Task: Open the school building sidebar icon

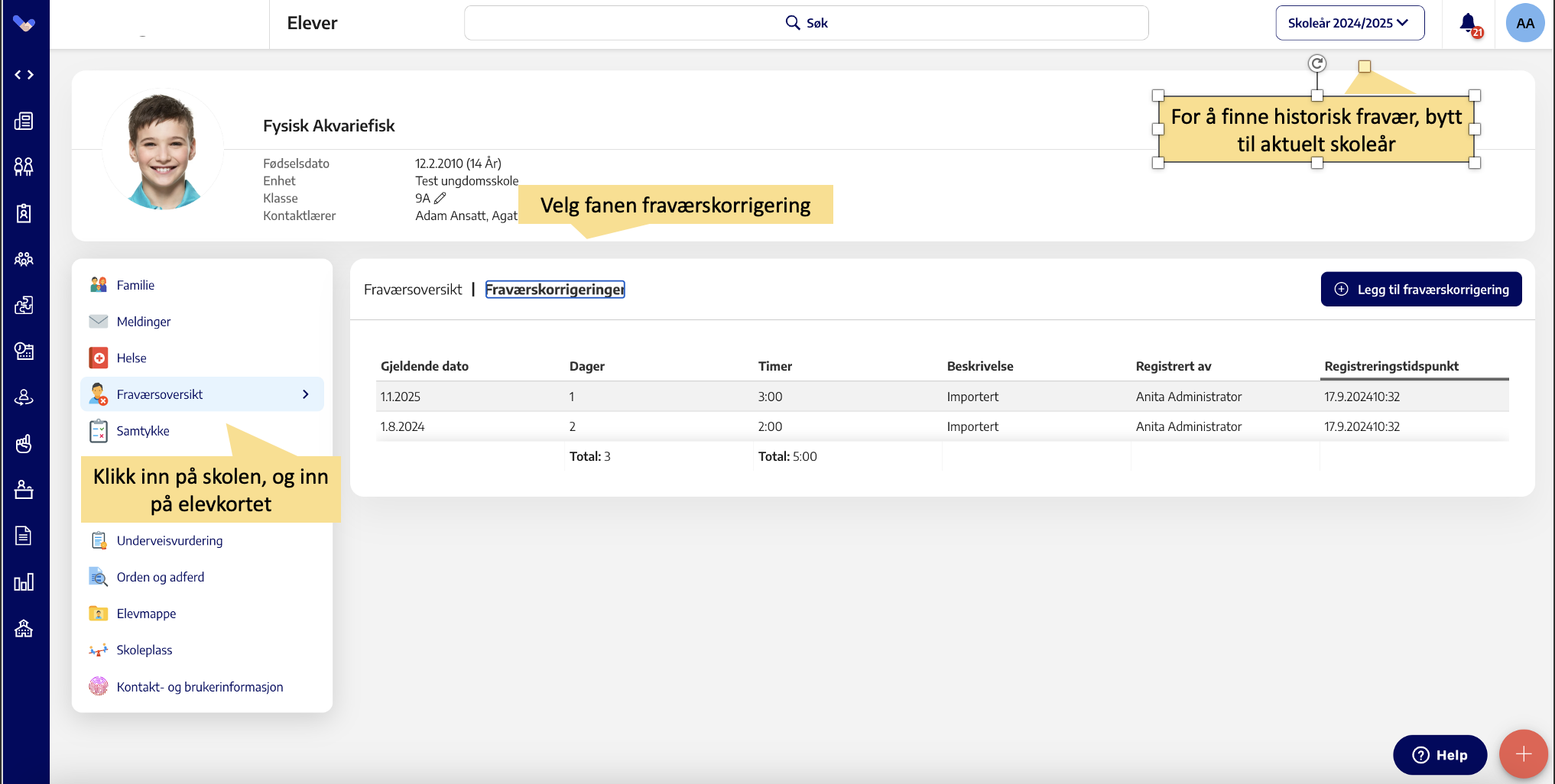Action: 24,628
